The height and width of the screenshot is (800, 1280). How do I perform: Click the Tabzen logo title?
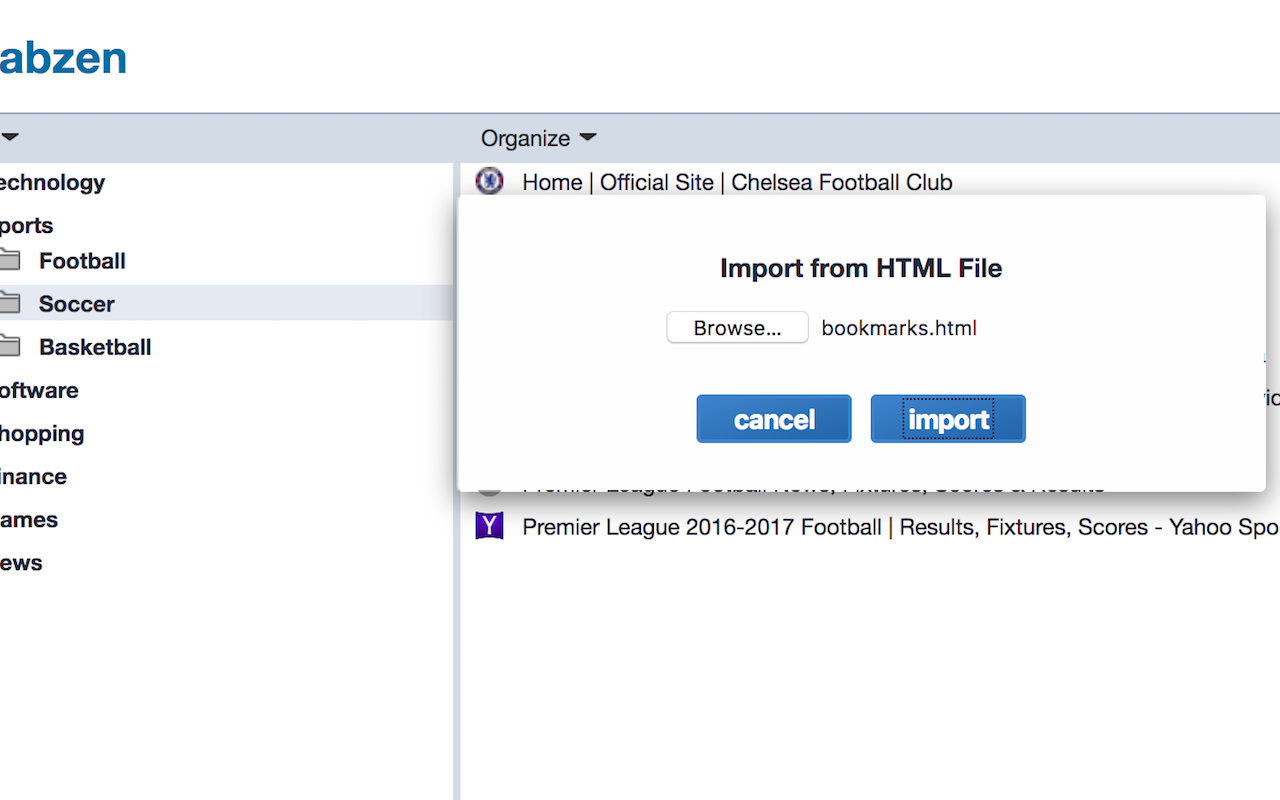point(62,59)
